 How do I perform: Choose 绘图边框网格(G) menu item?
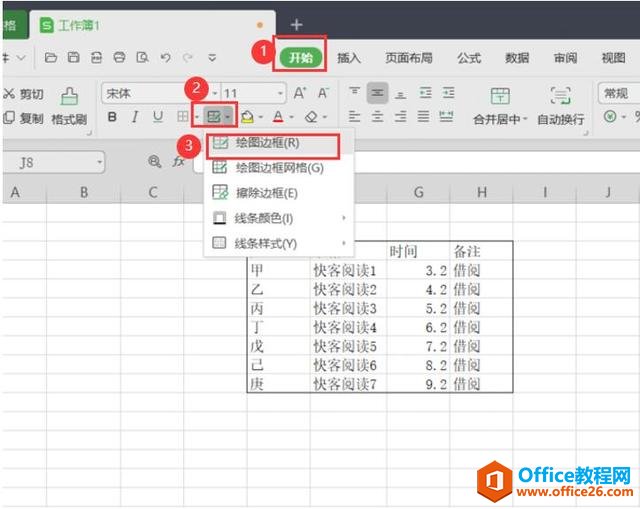[x=279, y=168]
